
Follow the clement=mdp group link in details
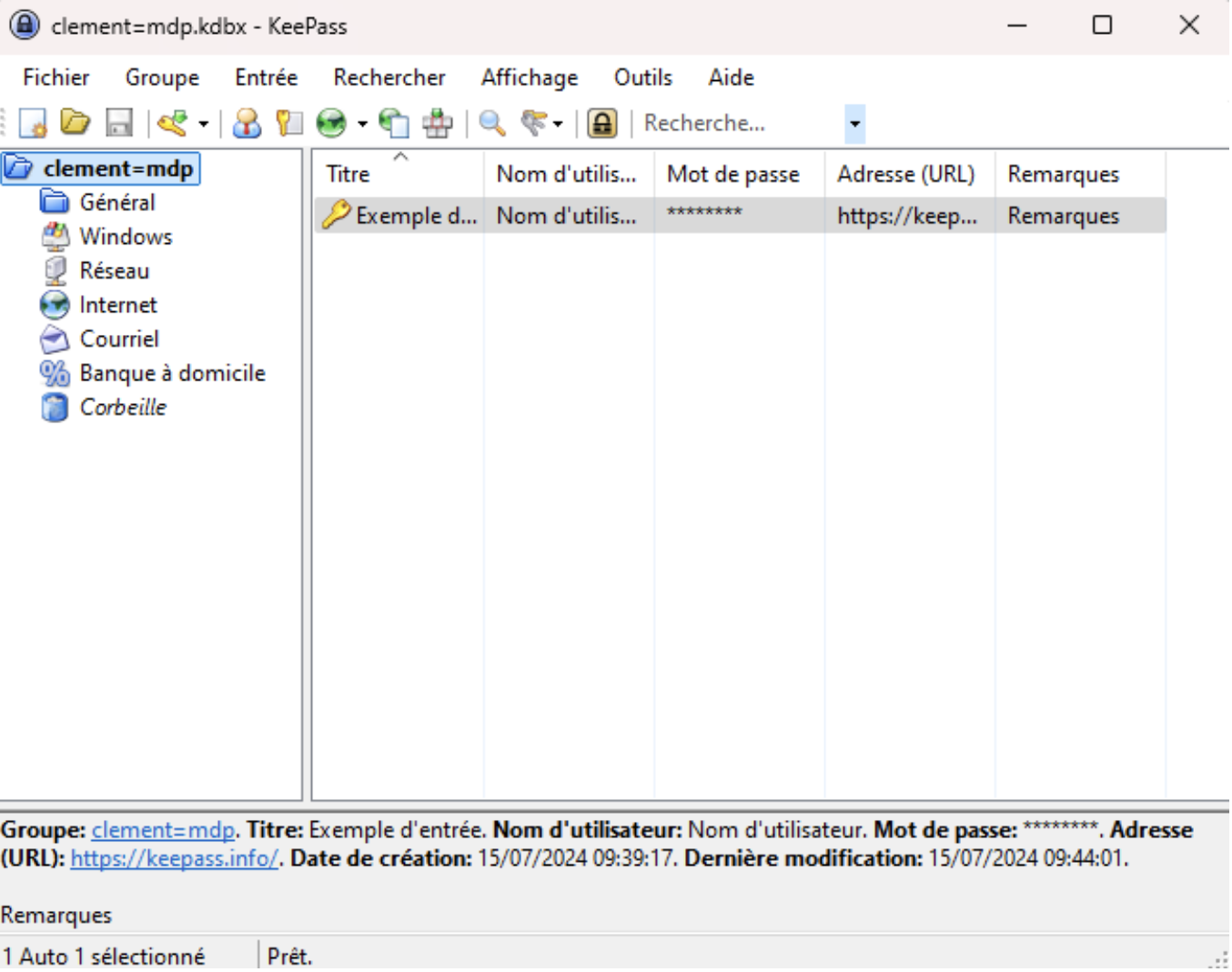[x=163, y=830]
